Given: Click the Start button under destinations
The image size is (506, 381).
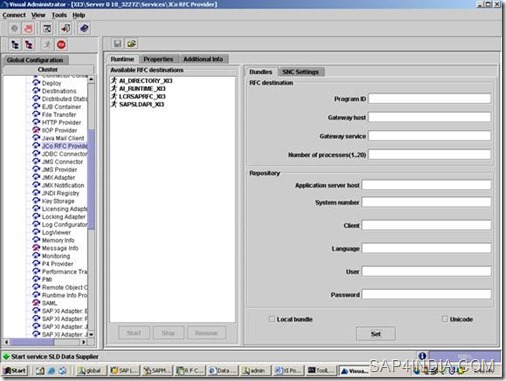Looking at the screenshot, I should tap(134, 333).
